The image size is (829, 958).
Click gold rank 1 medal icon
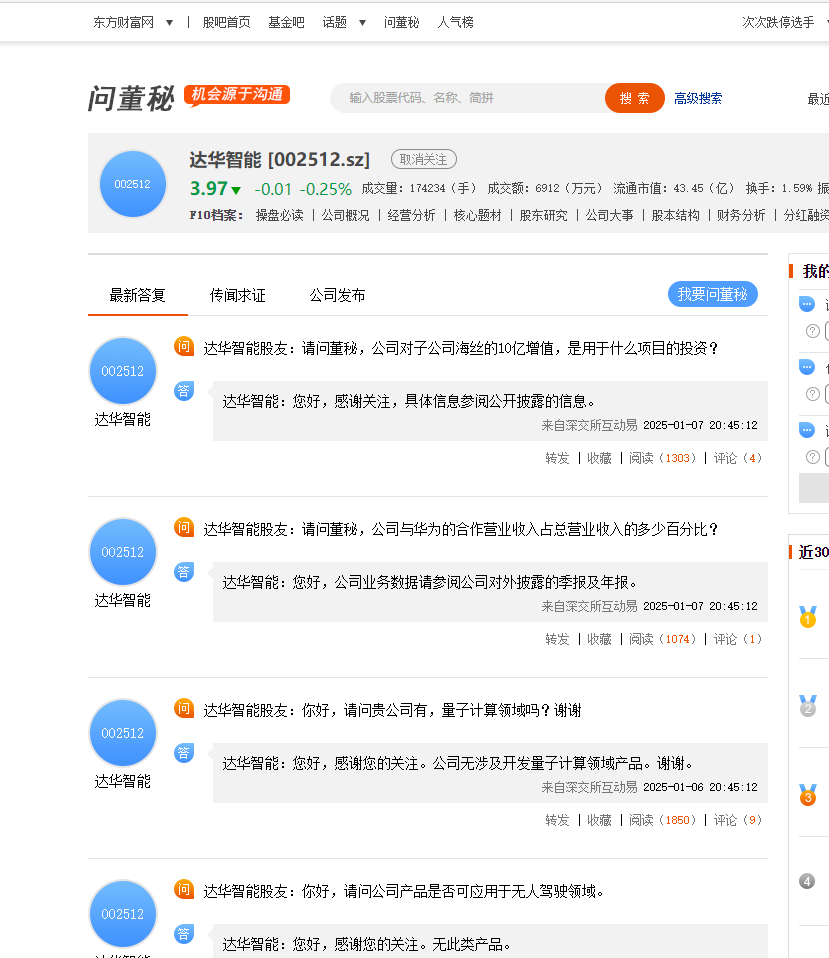point(808,616)
